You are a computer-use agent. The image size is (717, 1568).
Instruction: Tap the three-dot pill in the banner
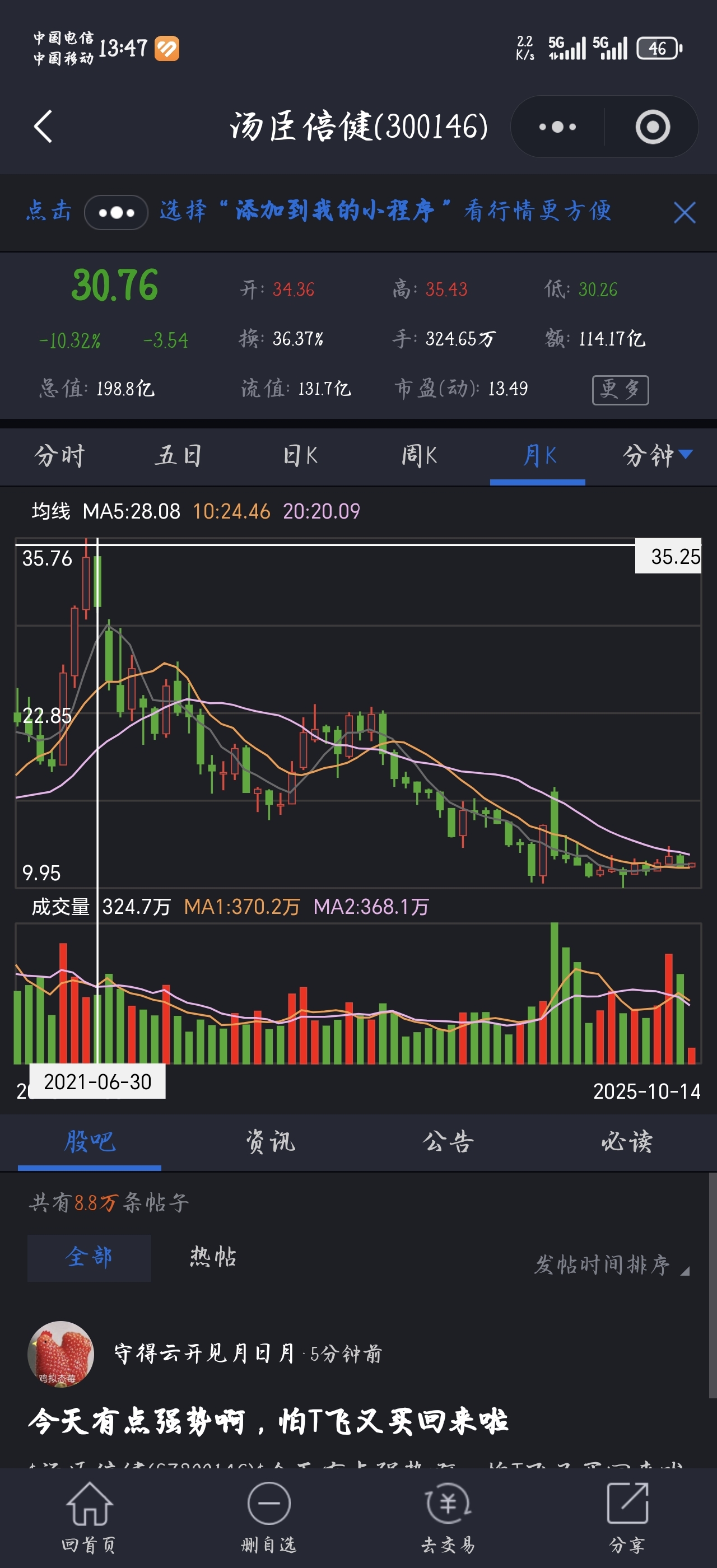tap(115, 212)
